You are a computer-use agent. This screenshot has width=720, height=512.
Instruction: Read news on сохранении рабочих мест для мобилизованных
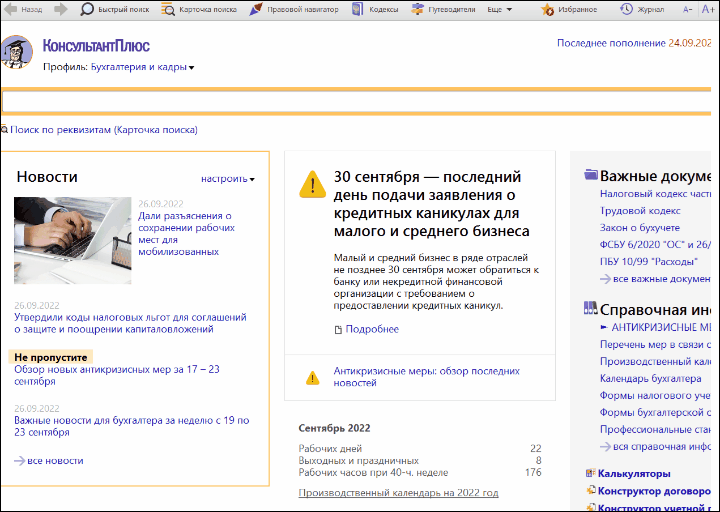[x=186, y=234]
